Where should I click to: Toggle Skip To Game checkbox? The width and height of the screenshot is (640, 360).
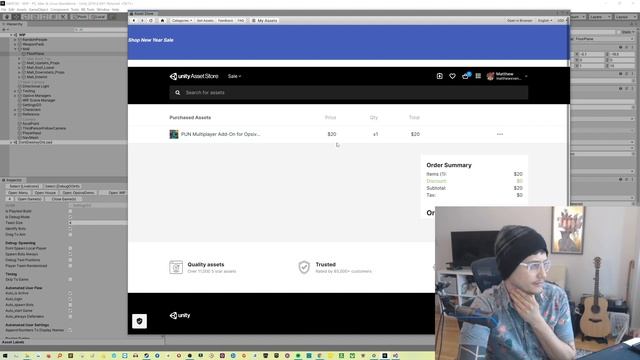pyautogui.click(x=70, y=280)
